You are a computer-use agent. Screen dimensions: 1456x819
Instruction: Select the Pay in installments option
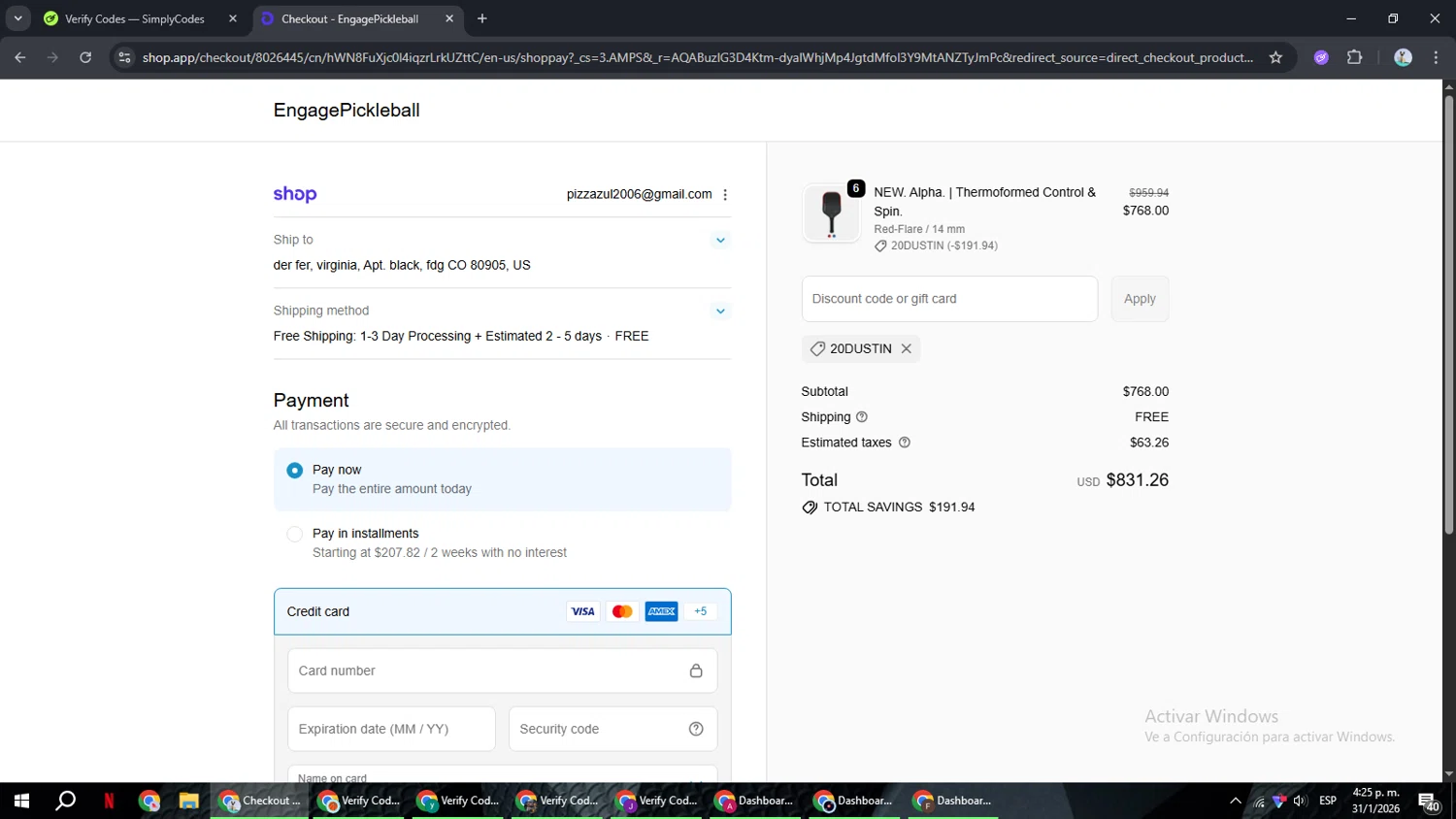pyautogui.click(x=502, y=542)
